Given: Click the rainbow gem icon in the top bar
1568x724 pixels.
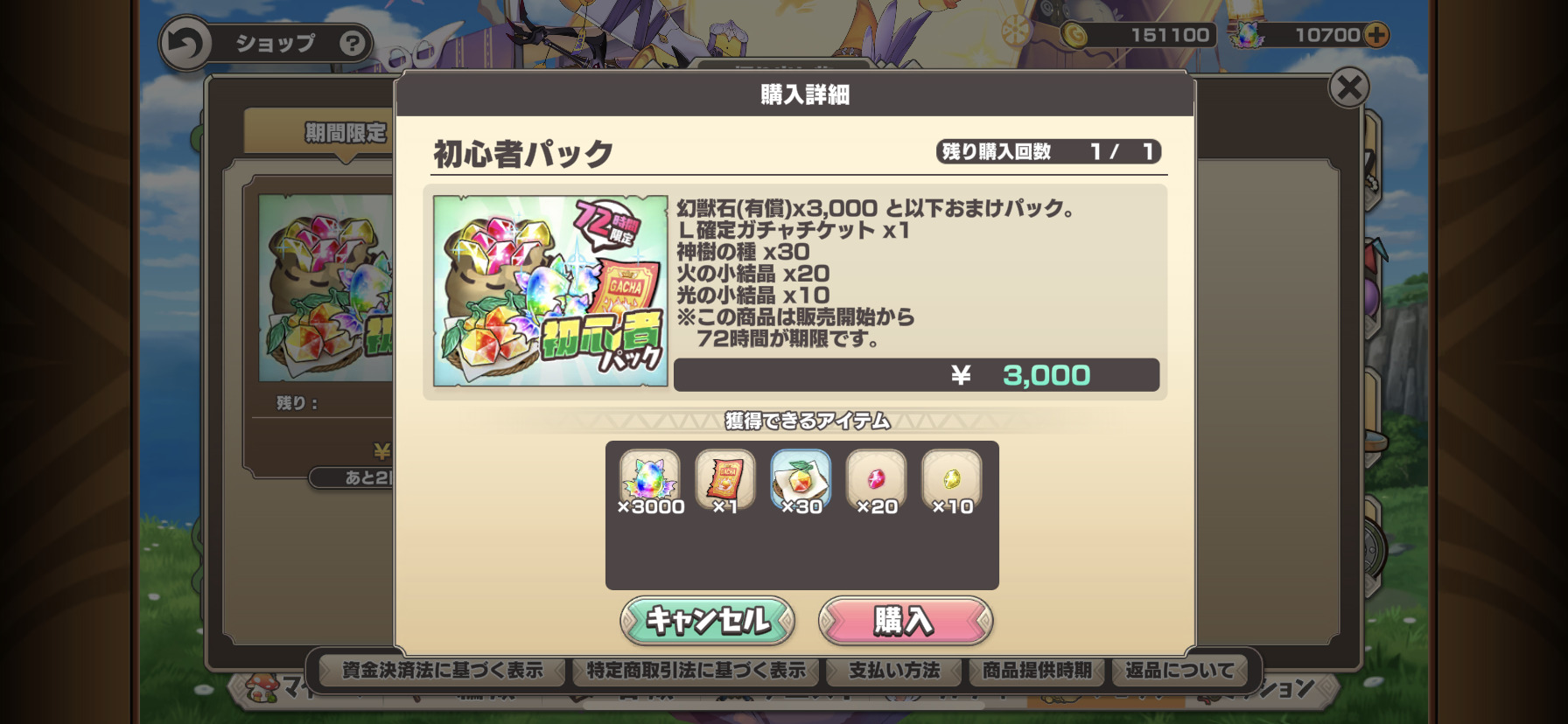Looking at the screenshot, I should pyautogui.click(x=1247, y=36).
